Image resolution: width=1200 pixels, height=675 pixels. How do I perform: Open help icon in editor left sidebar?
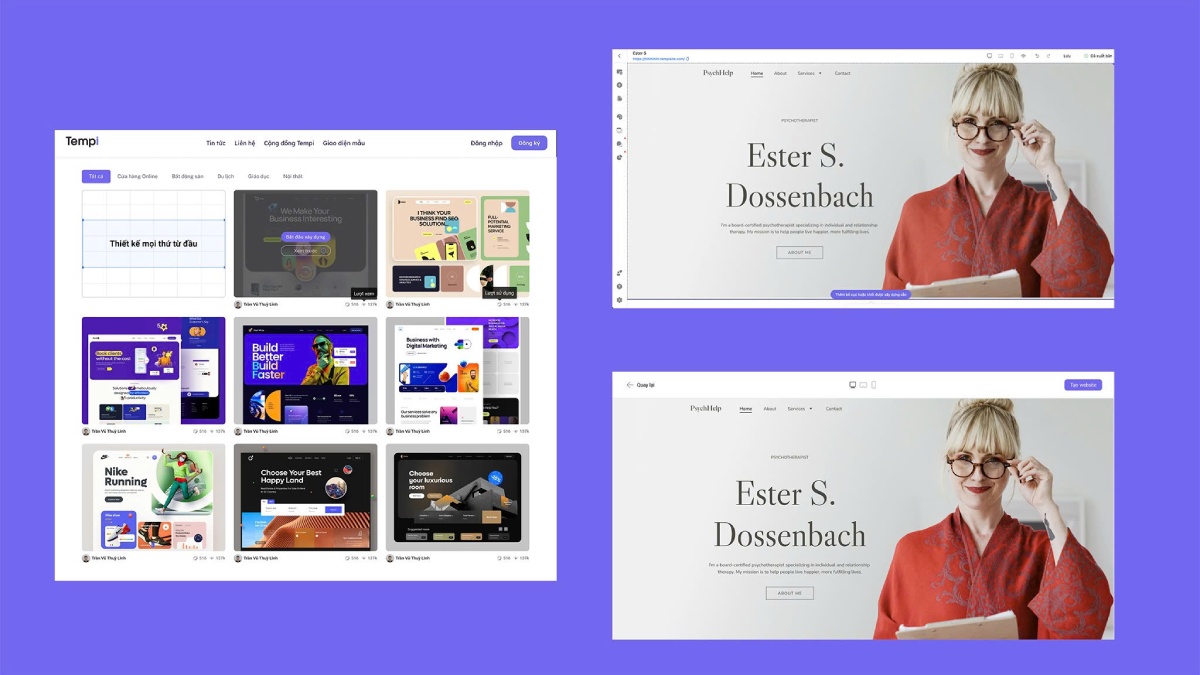(x=620, y=286)
